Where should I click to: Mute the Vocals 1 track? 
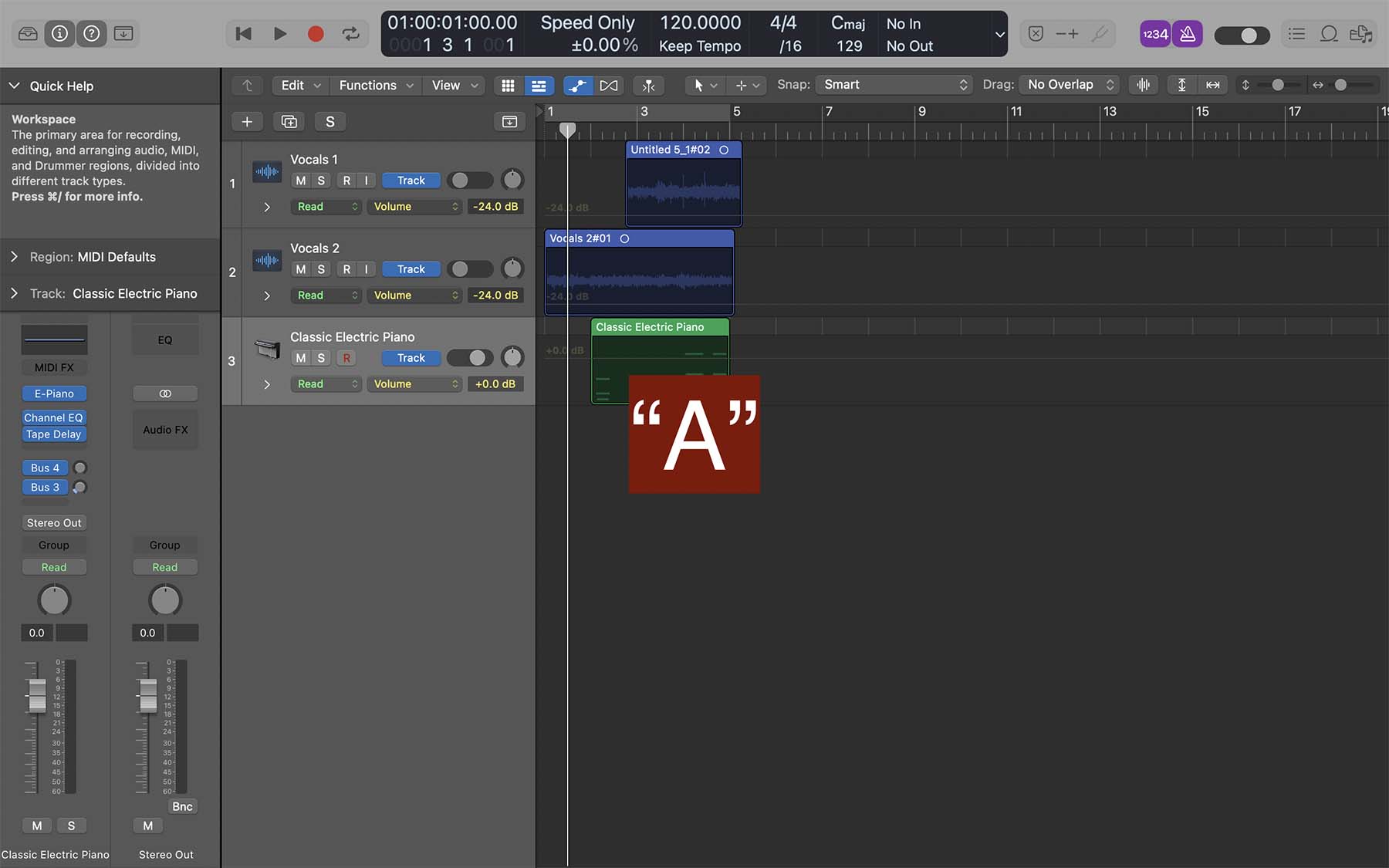[300, 181]
